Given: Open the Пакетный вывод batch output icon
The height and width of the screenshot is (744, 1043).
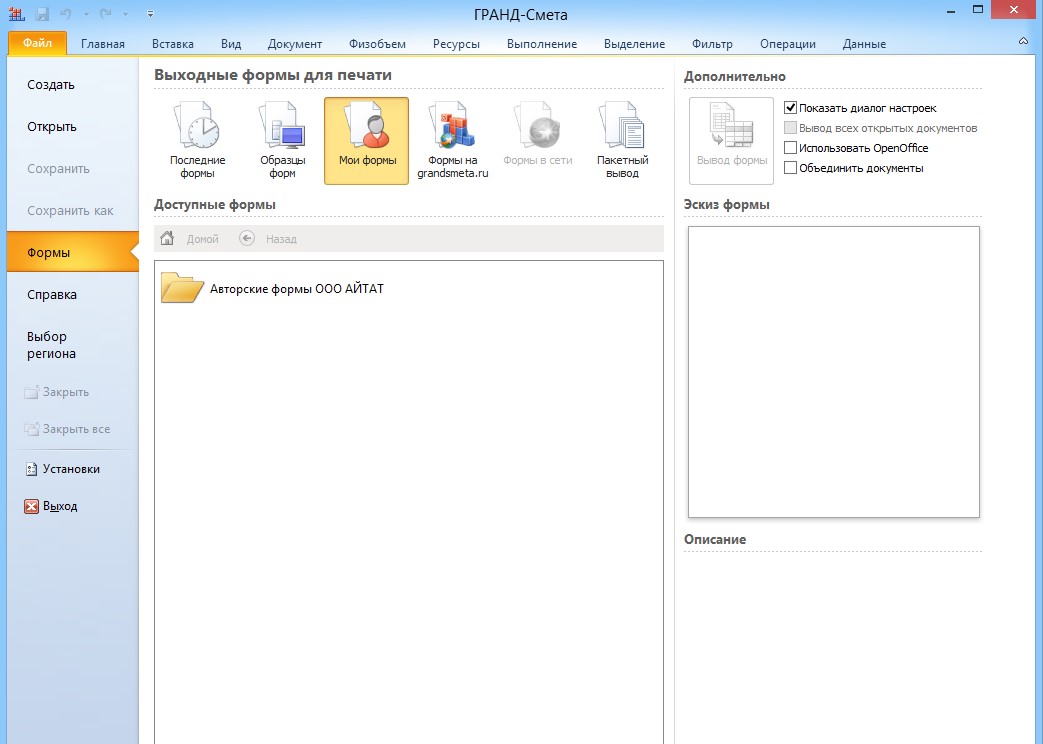Looking at the screenshot, I should (x=623, y=140).
